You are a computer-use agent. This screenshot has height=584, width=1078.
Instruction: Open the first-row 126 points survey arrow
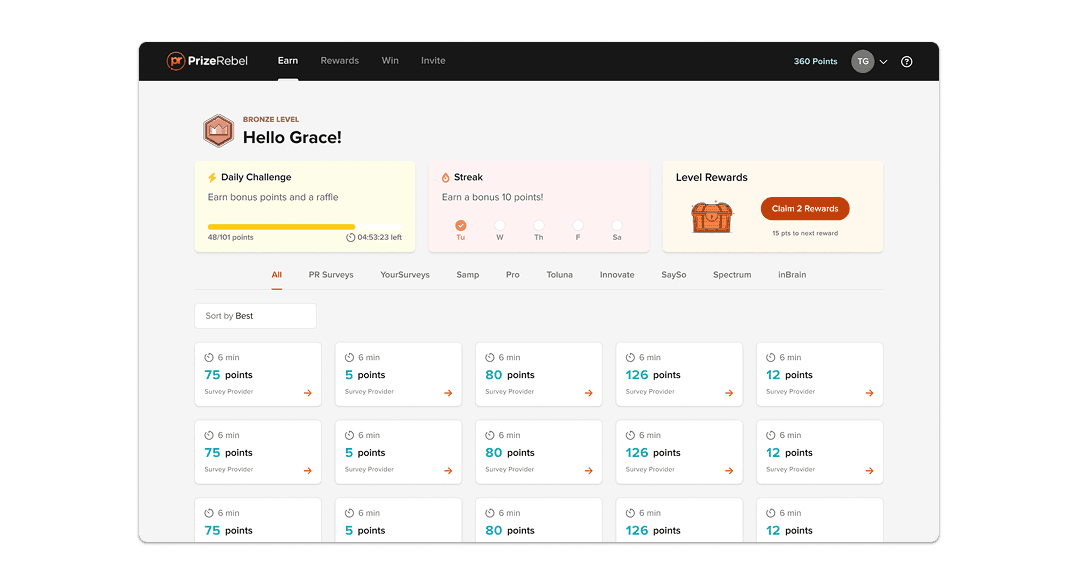(729, 393)
